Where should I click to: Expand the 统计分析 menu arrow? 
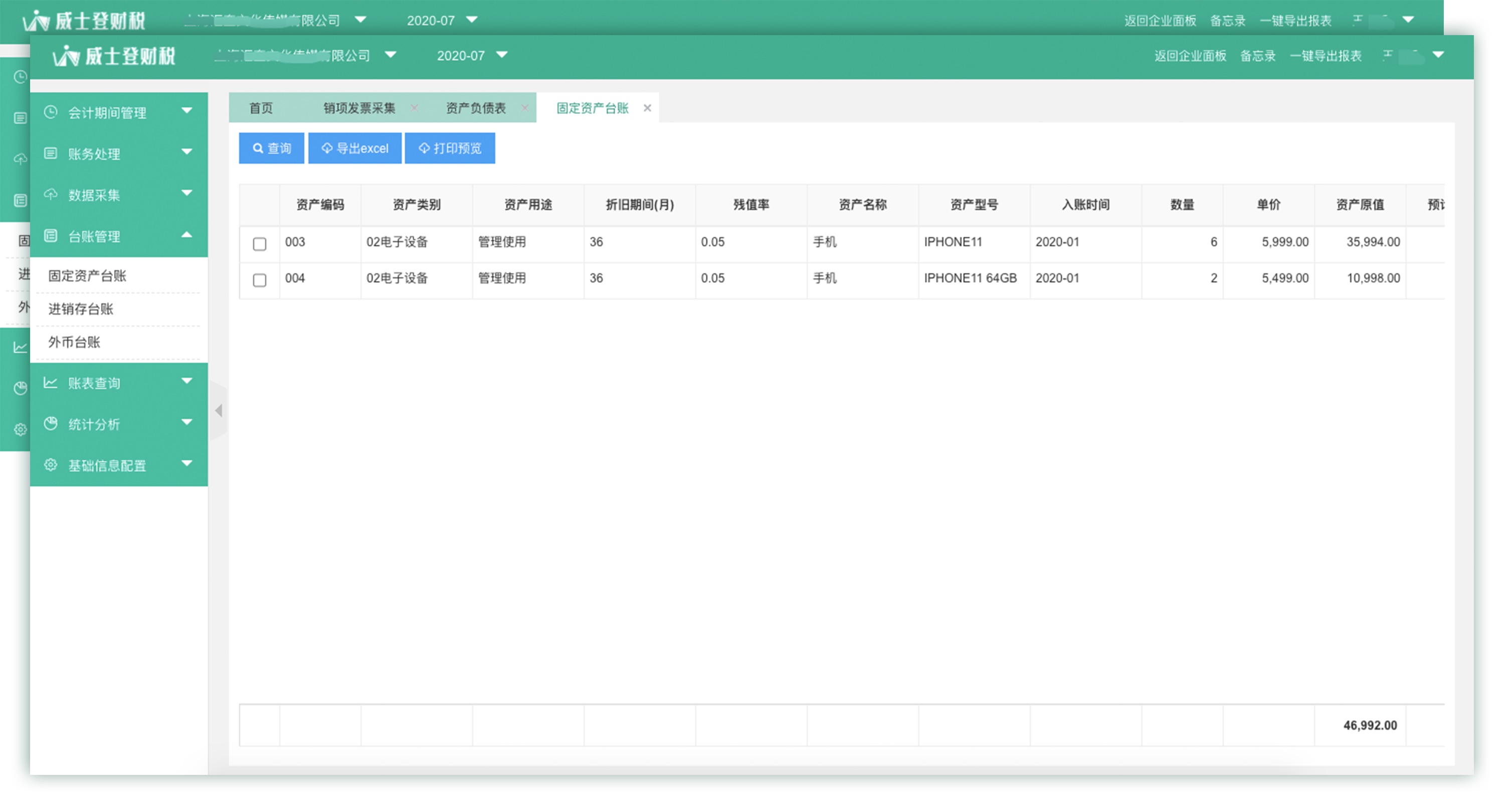(x=187, y=421)
